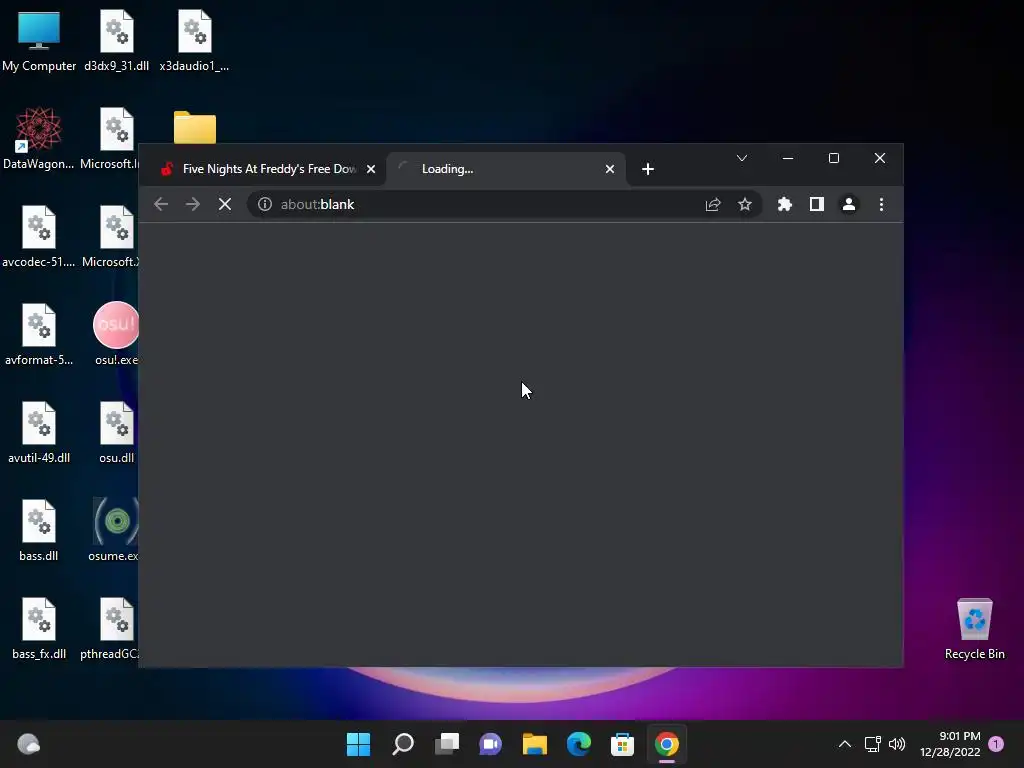Switch to the Loading... tab
This screenshot has width=1024, height=768.
(x=506, y=169)
